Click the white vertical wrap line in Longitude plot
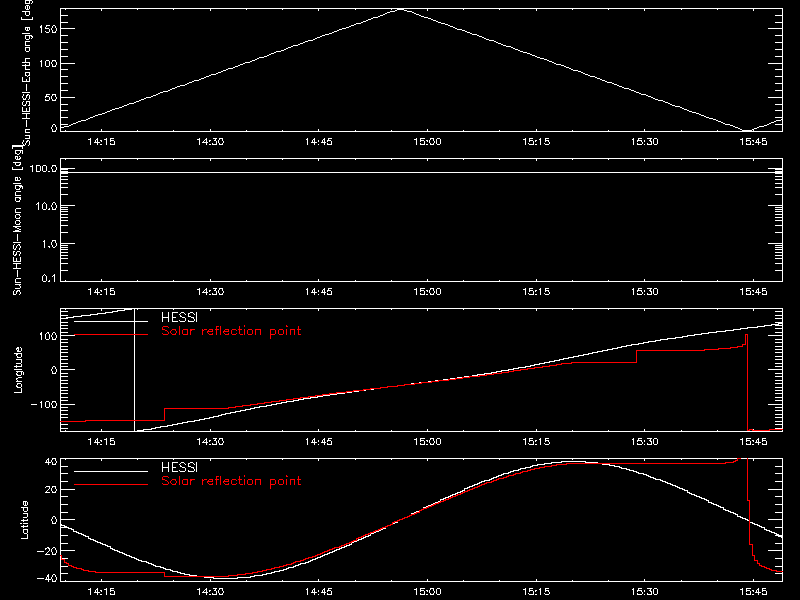 point(134,370)
